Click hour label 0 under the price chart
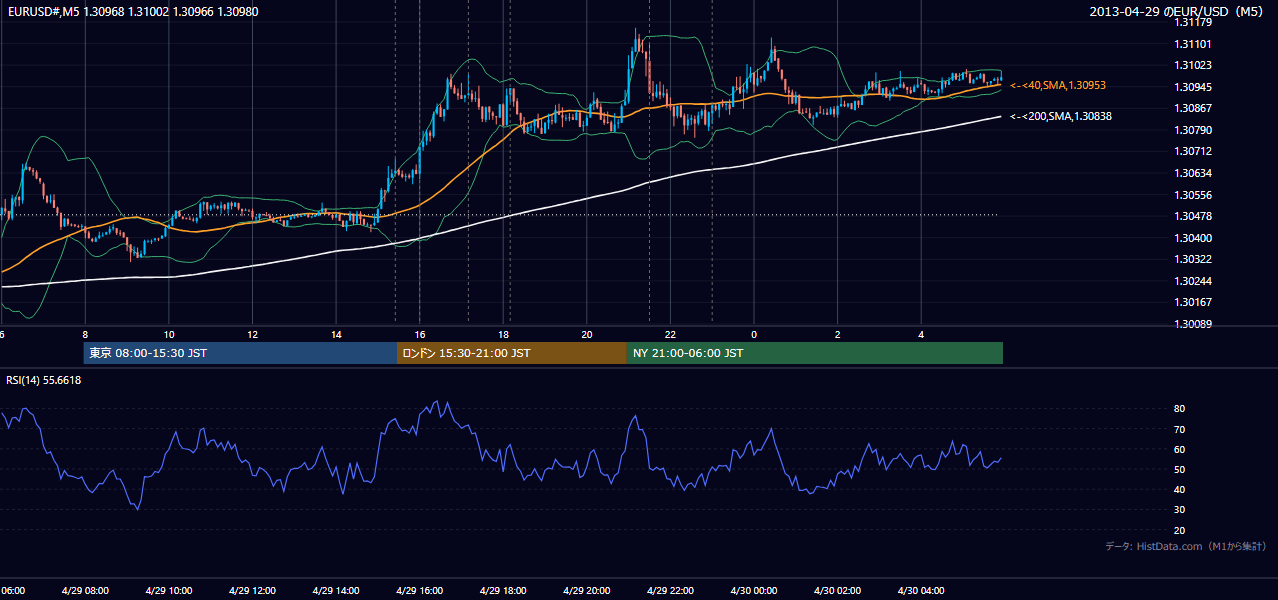The height and width of the screenshot is (600, 1278). [754, 334]
